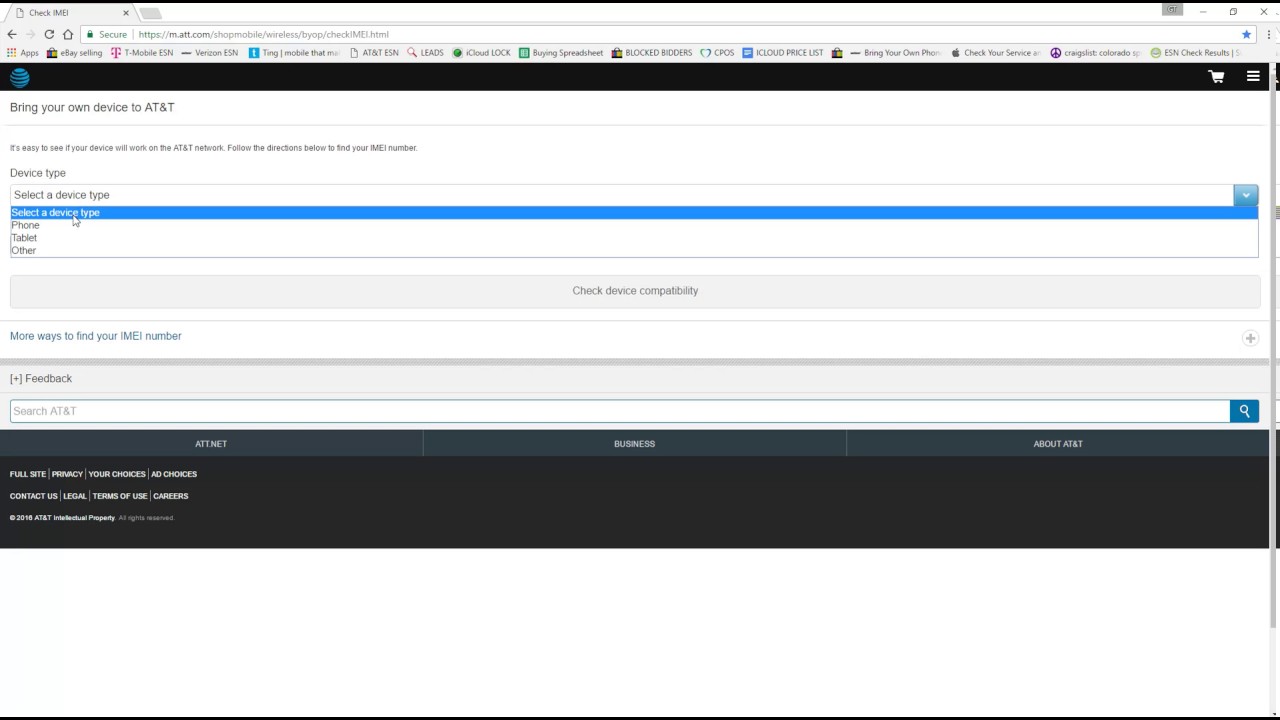Choose 'Select a device type' option

point(634,212)
